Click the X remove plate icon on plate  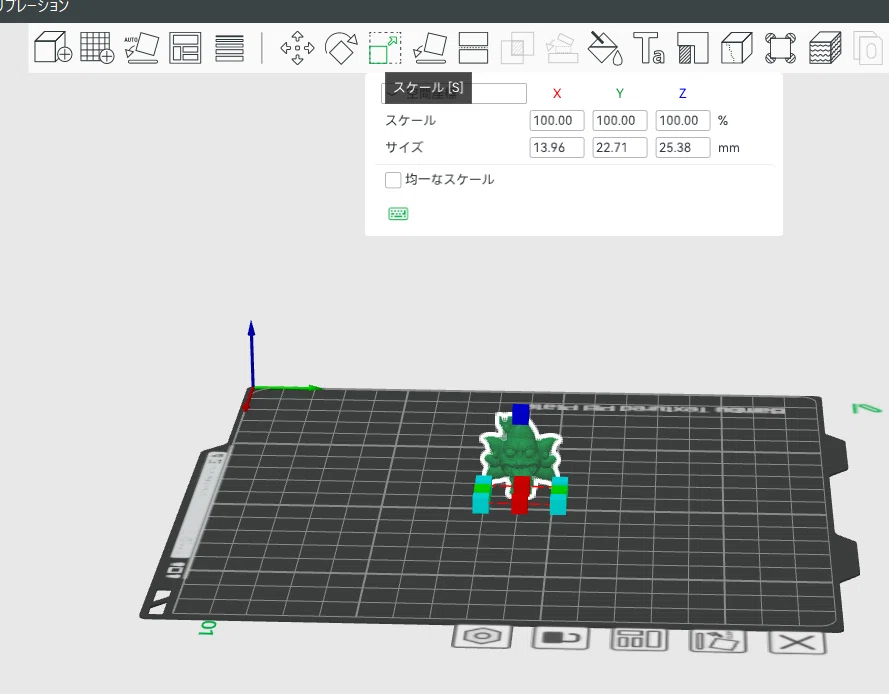797,642
